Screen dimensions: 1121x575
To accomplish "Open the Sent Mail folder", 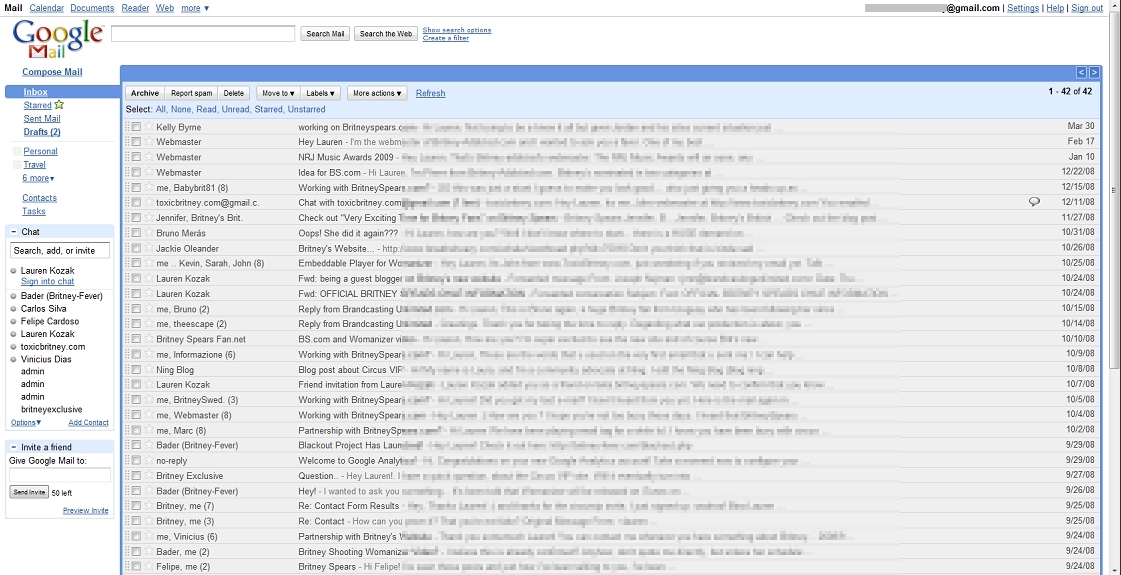I will click(42, 119).
